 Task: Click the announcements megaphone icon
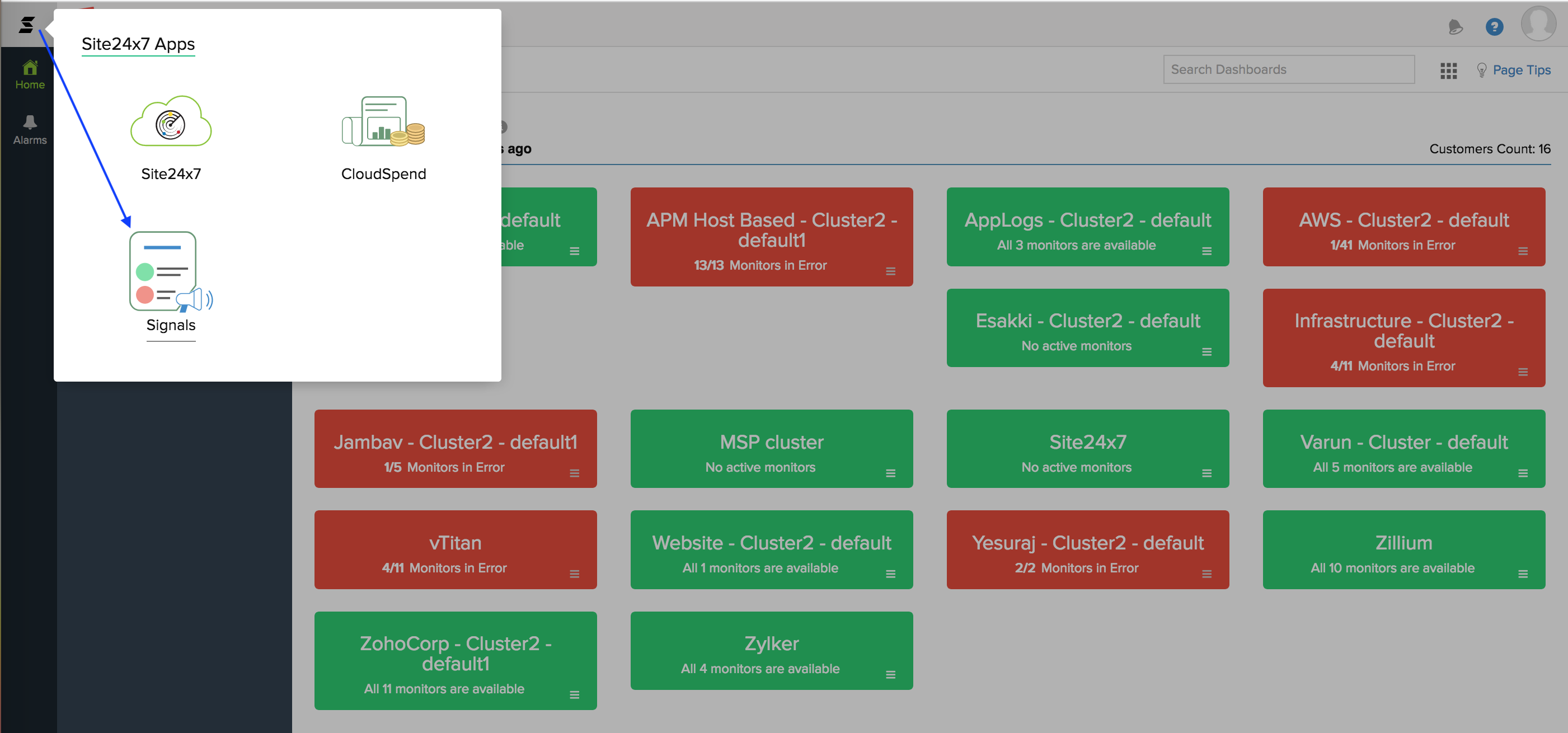(1455, 27)
